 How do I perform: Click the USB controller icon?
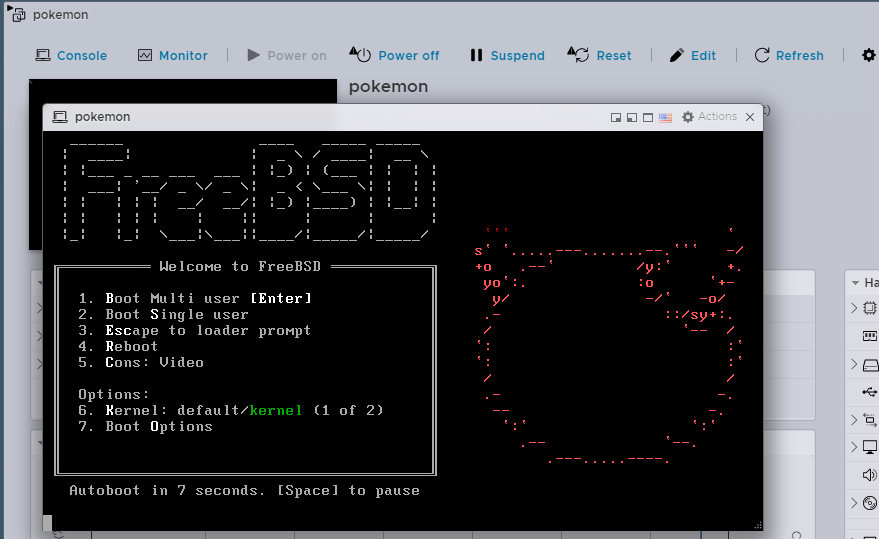pos(870,391)
